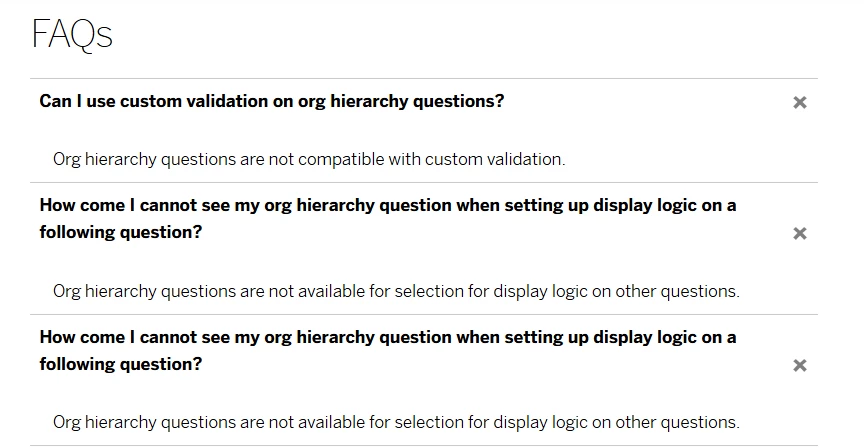This screenshot has width=864, height=448.
Task: Collapse the last FAQ about display logic
Action: pos(387,350)
